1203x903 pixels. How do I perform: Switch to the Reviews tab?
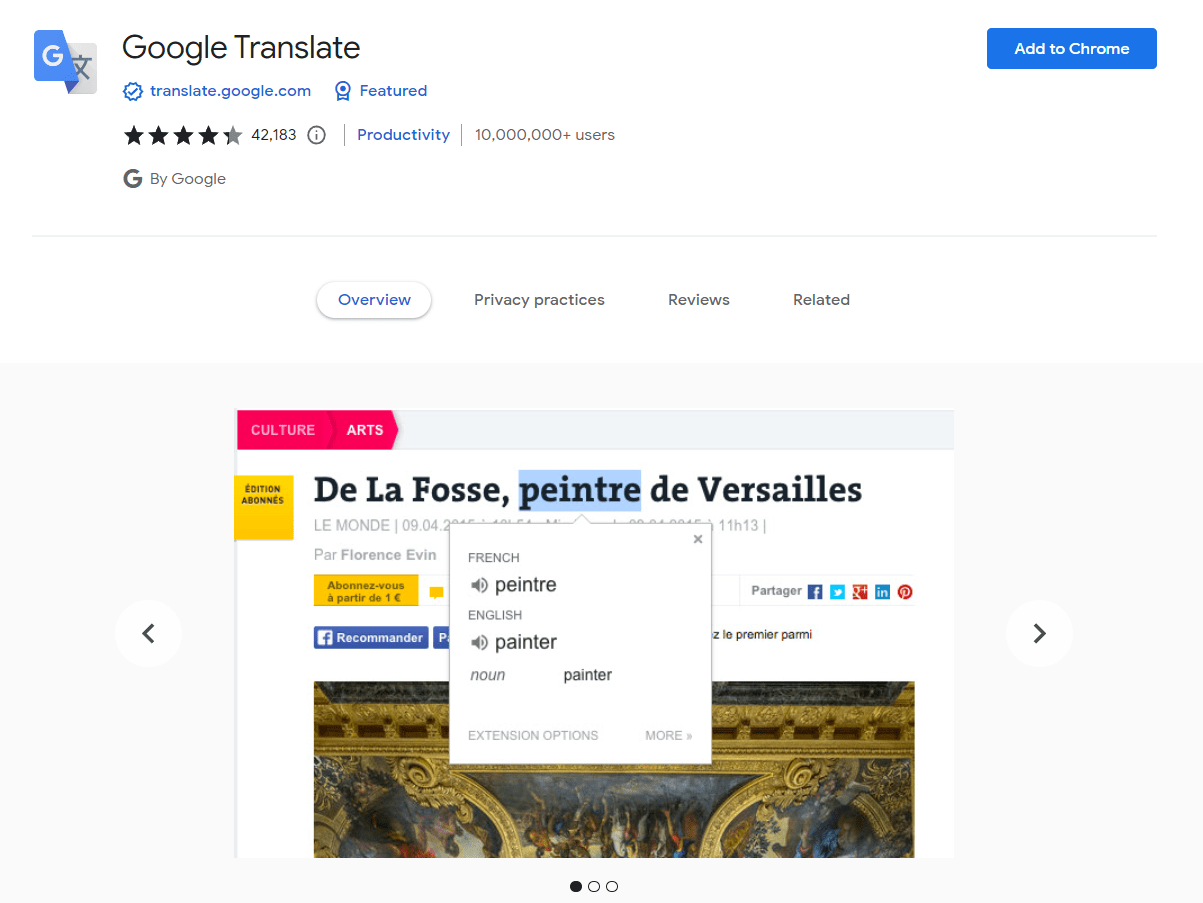tap(698, 299)
